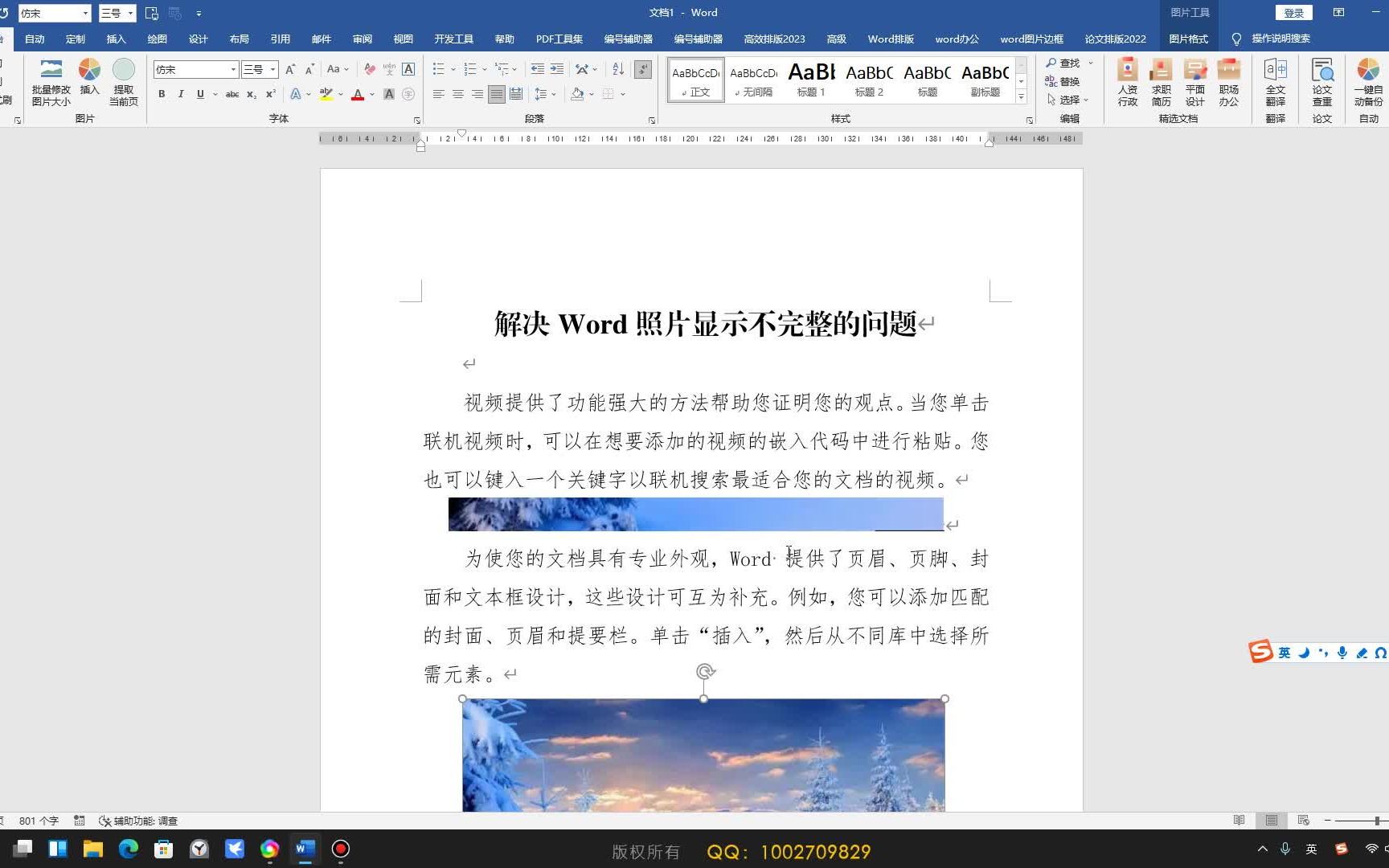This screenshot has height=868, width=1389.
Task: Increase paragraph indent
Action: point(557,69)
